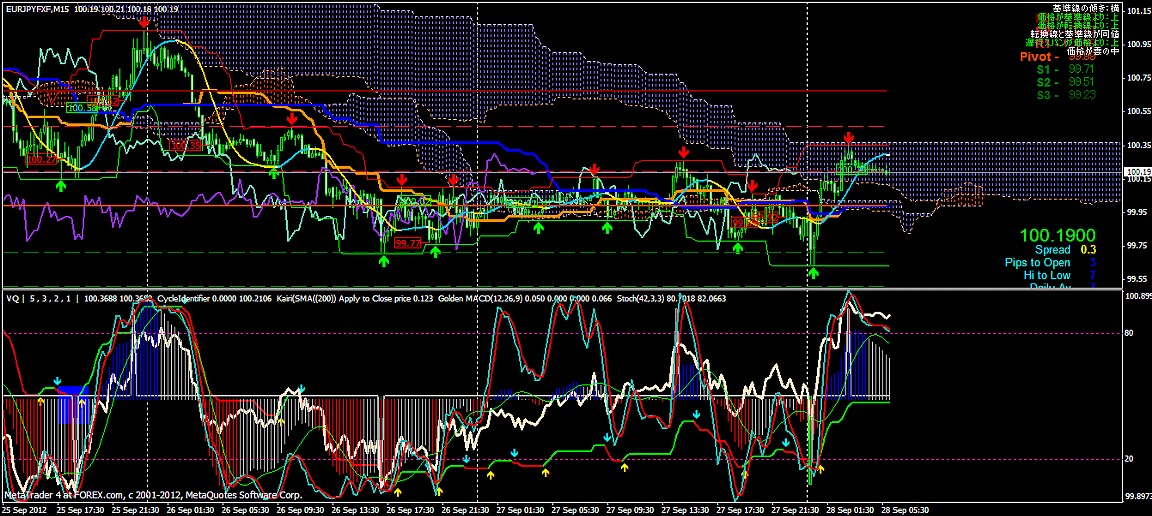The height and width of the screenshot is (516, 1152).
Task: Click the red down arrow above the final rally top
Action: (x=848, y=136)
